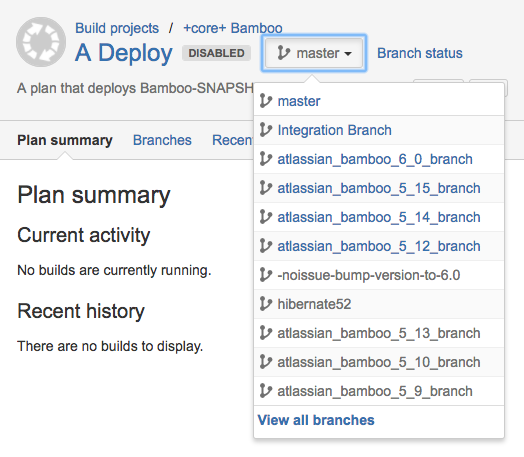Click branch icon beside hibernate52 entry
The width and height of the screenshot is (524, 457).
click(x=266, y=304)
